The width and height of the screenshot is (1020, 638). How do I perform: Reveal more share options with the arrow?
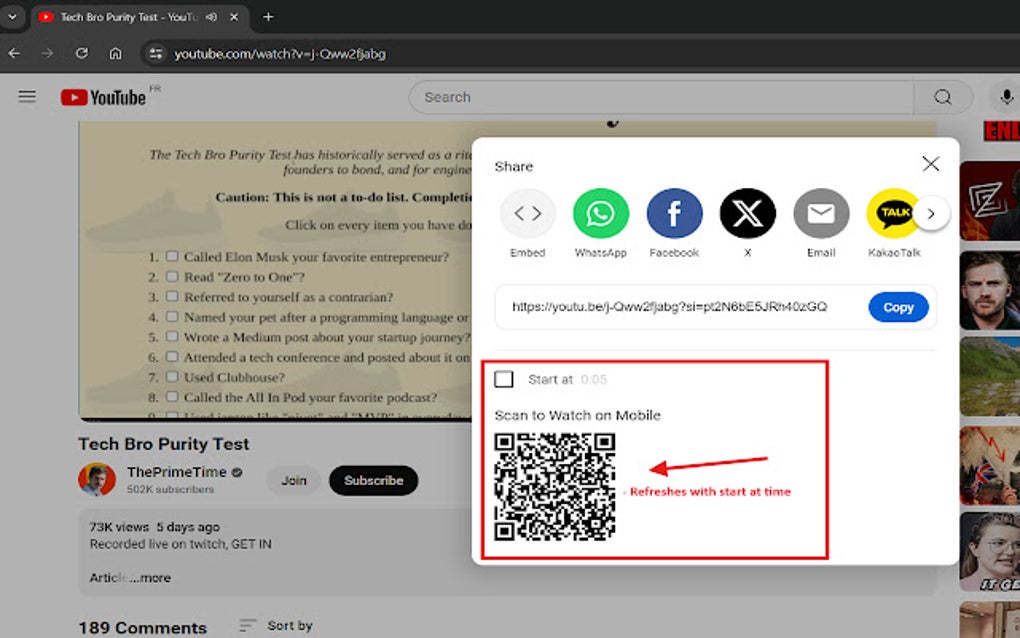(931, 213)
